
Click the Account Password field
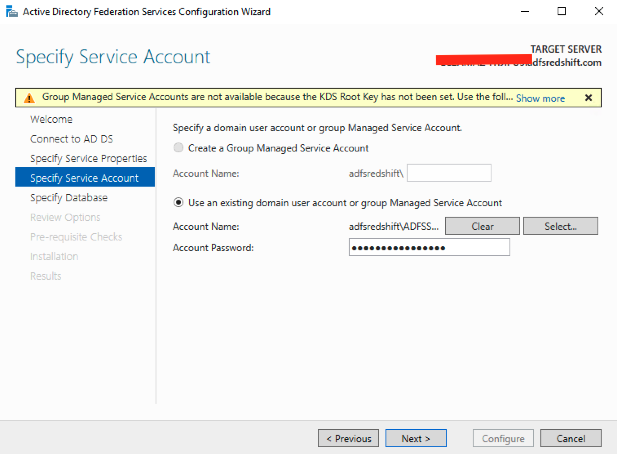tap(429, 247)
